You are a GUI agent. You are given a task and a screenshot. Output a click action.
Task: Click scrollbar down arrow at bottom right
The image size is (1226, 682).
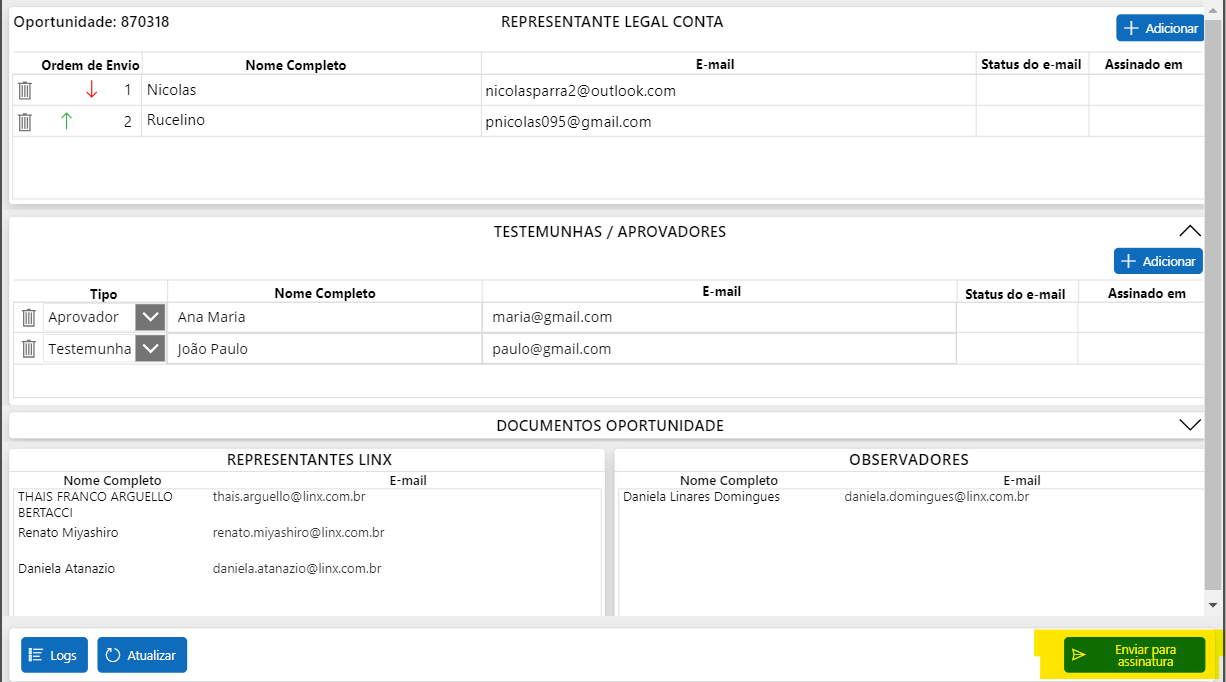1213,605
